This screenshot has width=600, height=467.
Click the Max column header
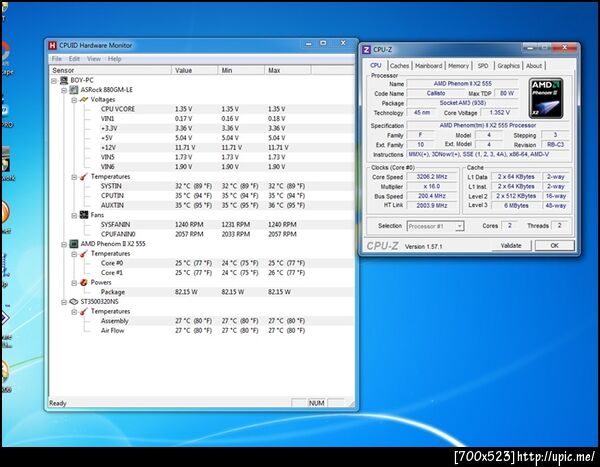click(288, 70)
